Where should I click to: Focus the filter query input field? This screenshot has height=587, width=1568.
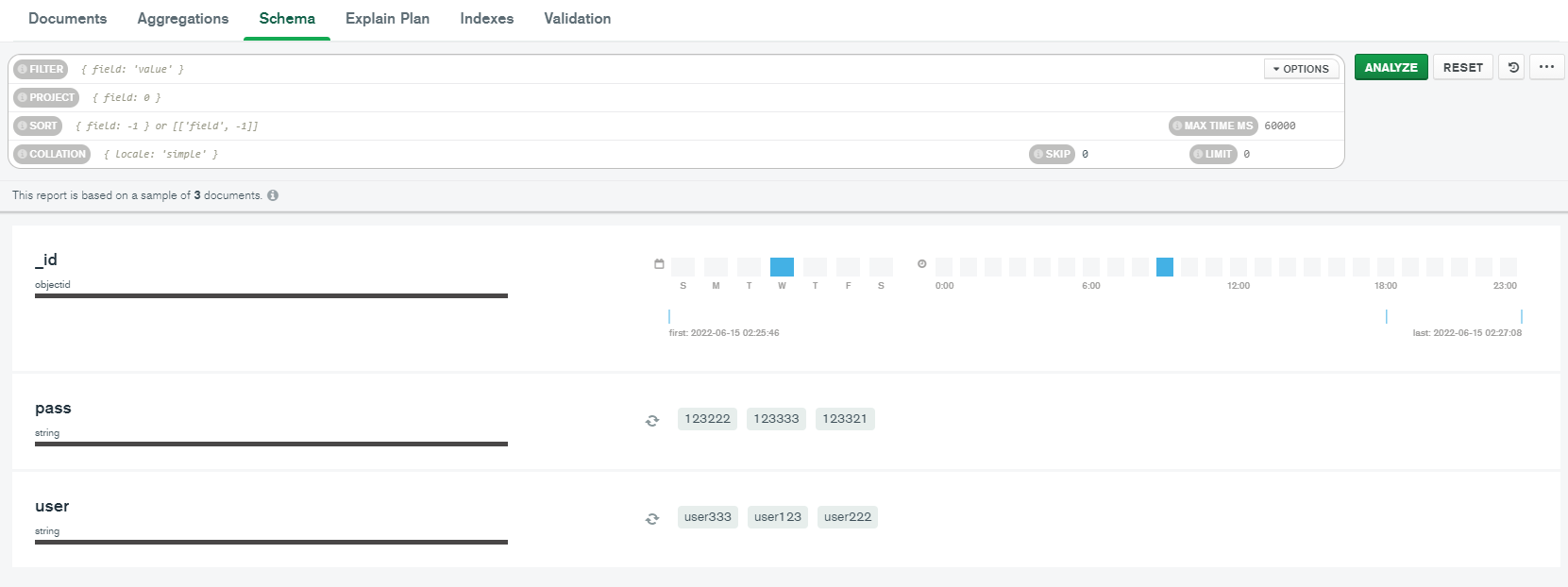[666, 69]
